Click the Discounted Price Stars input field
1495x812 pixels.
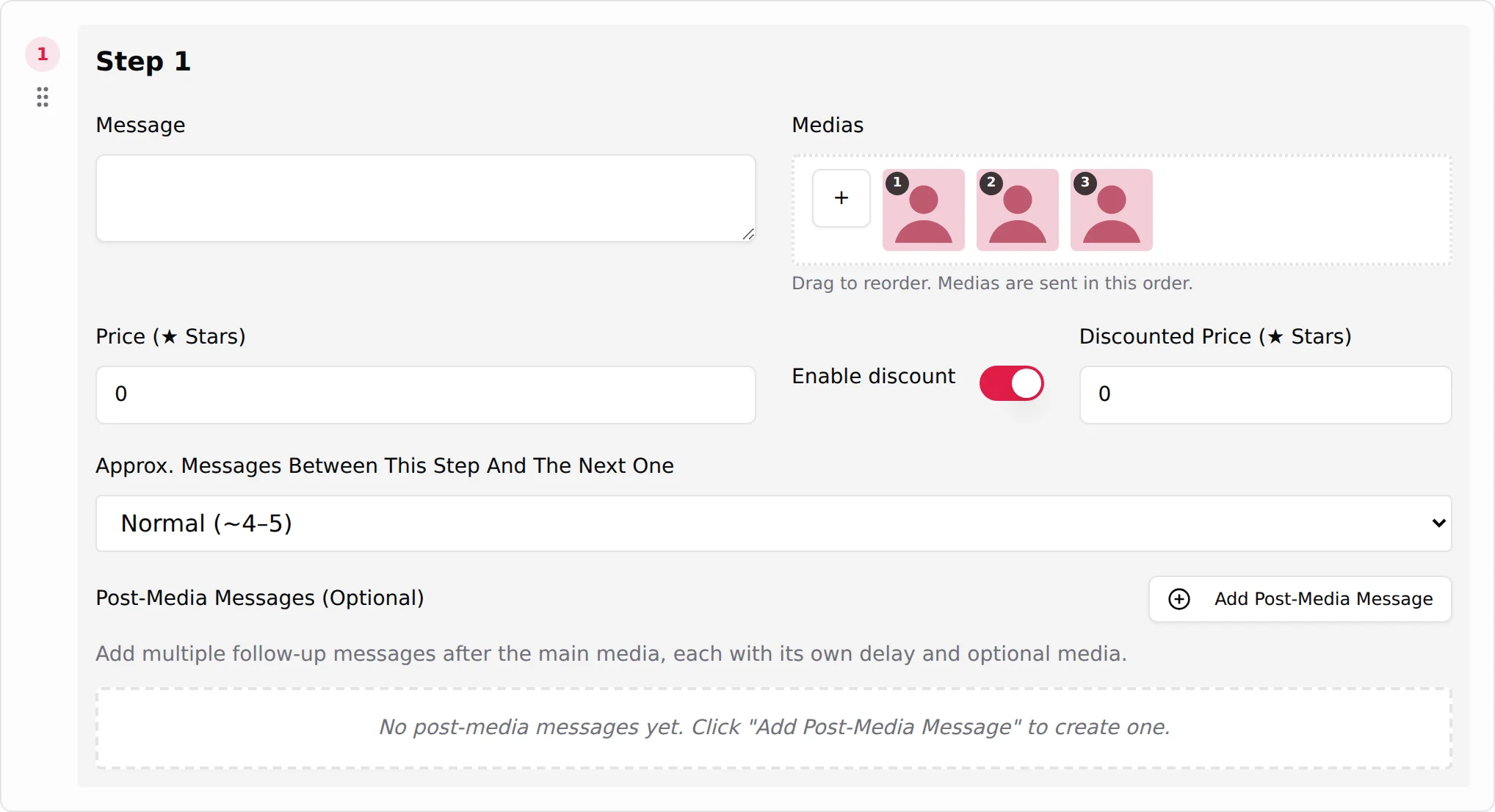pos(1265,395)
